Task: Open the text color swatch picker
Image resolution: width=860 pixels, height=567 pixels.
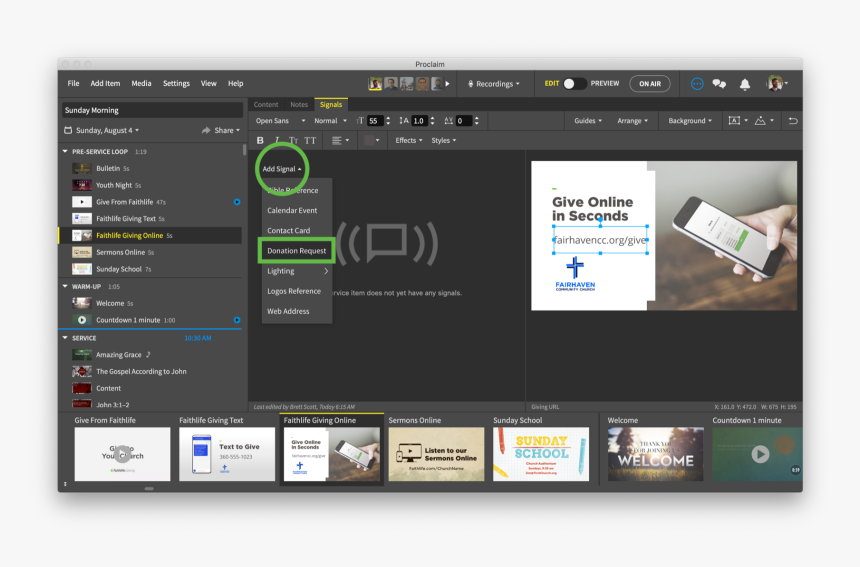Action: (372, 140)
